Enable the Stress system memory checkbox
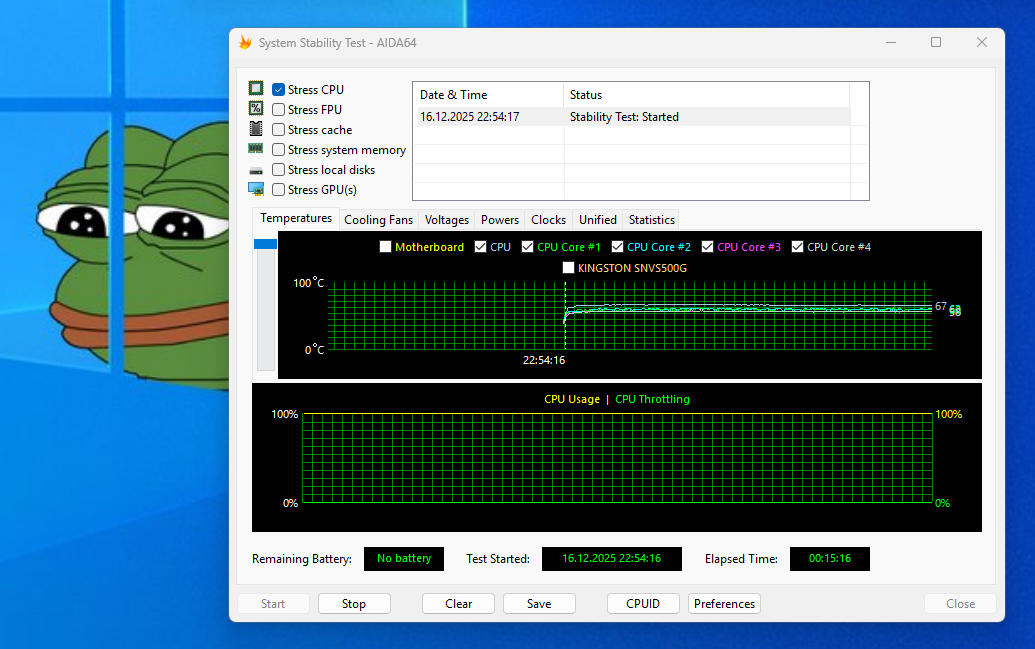The width and height of the screenshot is (1035, 649). pos(279,150)
